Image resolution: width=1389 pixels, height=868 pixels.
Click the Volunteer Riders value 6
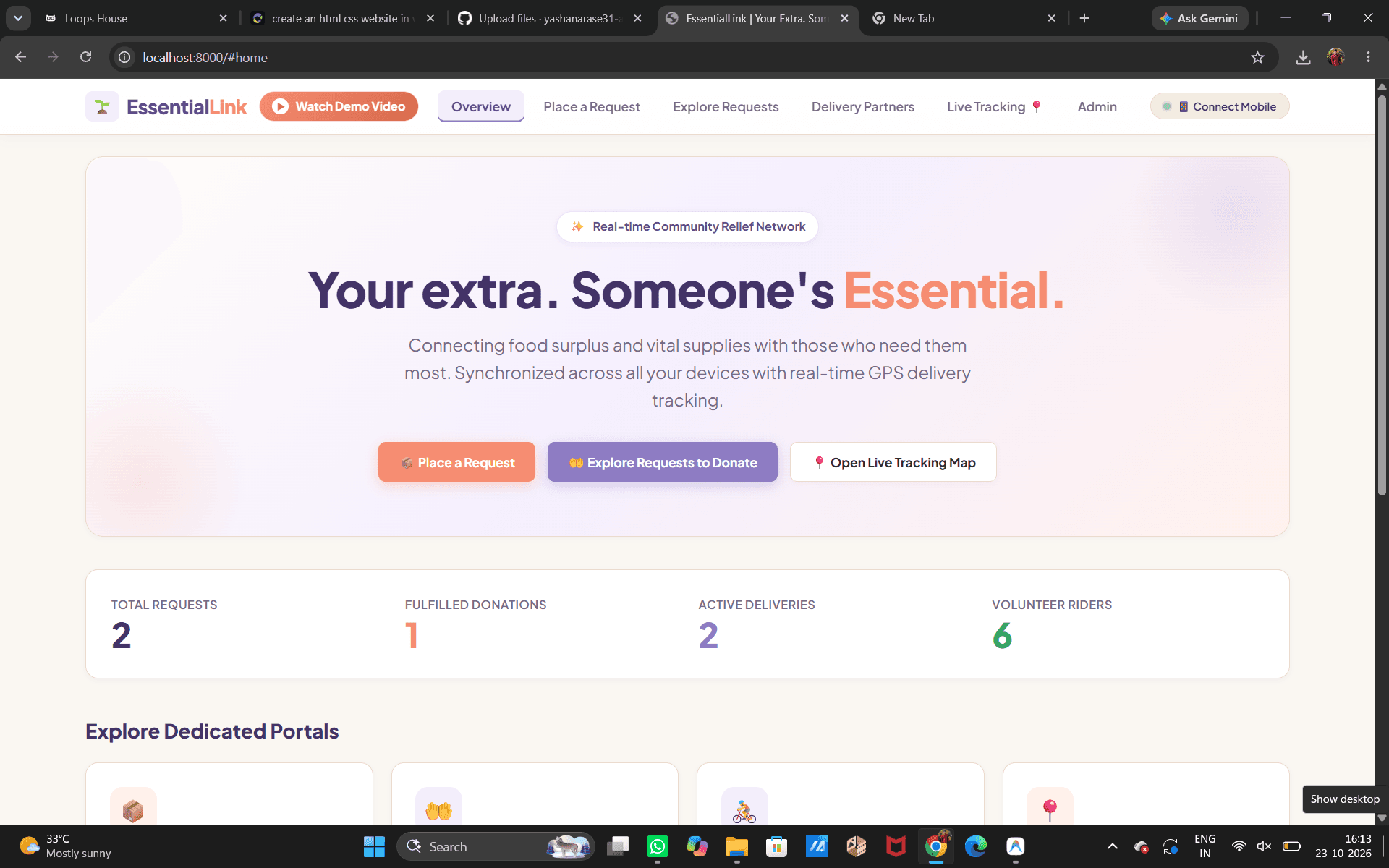[1002, 636]
